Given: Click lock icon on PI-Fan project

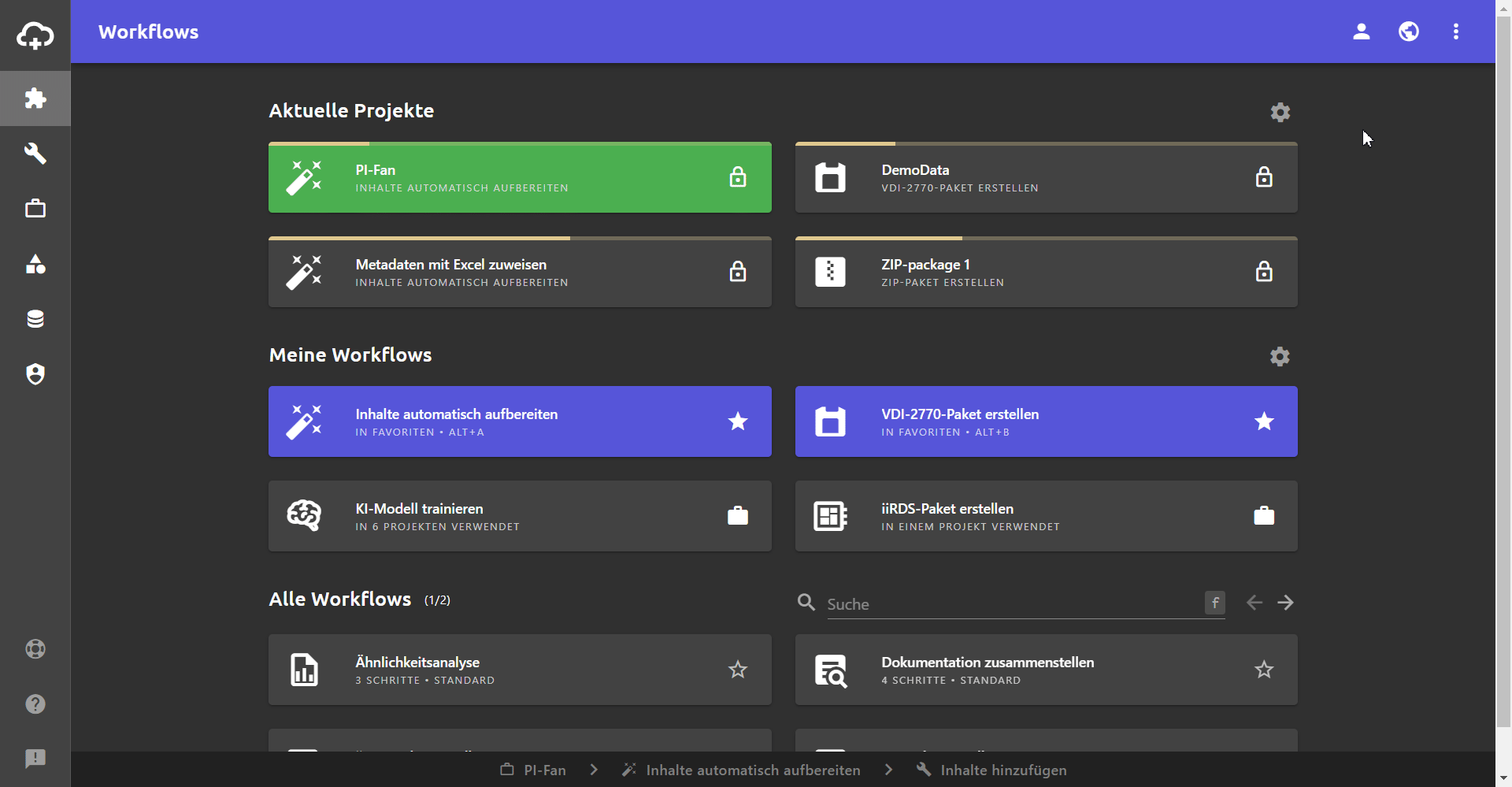Looking at the screenshot, I should 738,177.
